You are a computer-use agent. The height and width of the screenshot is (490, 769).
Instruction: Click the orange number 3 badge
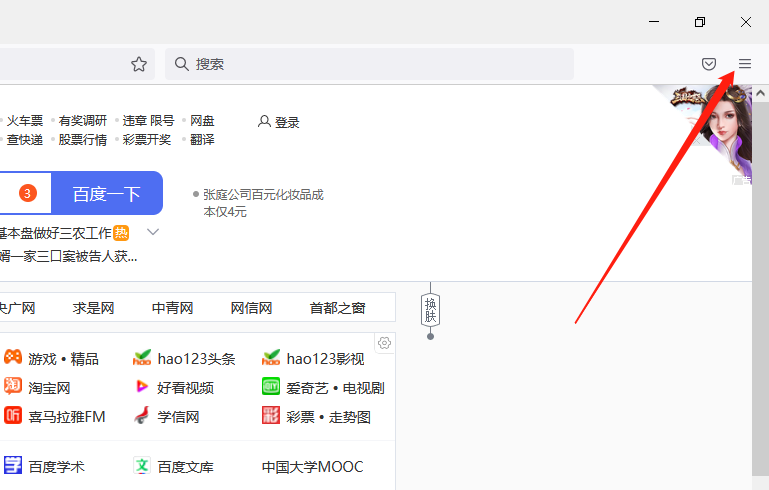[27, 193]
